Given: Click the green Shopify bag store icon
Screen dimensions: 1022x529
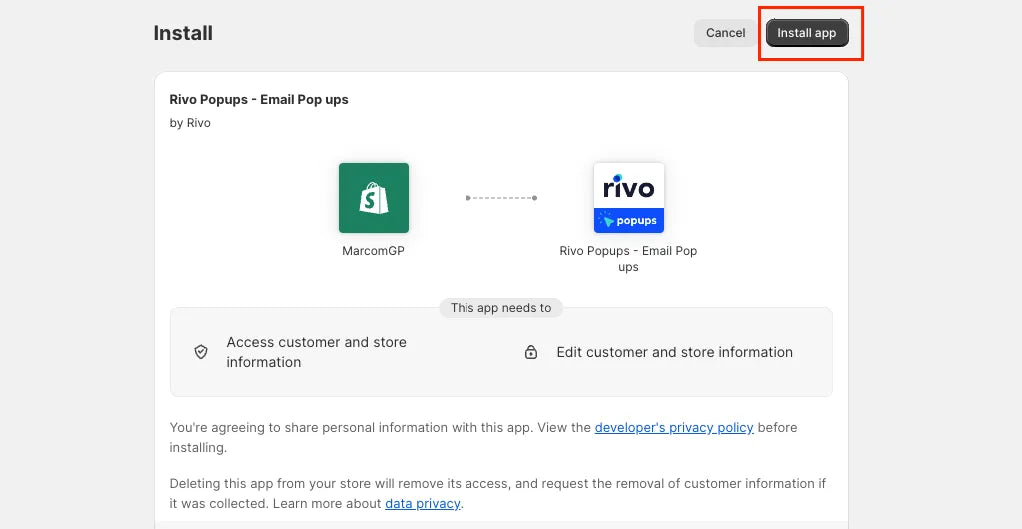Looking at the screenshot, I should click(374, 198).
